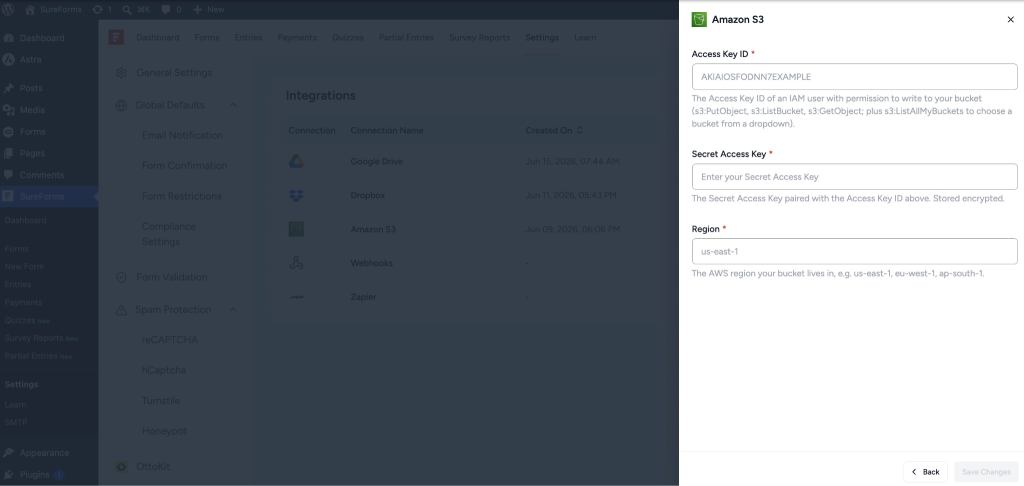Switch to the Survey Reports tab

point(479,37)
